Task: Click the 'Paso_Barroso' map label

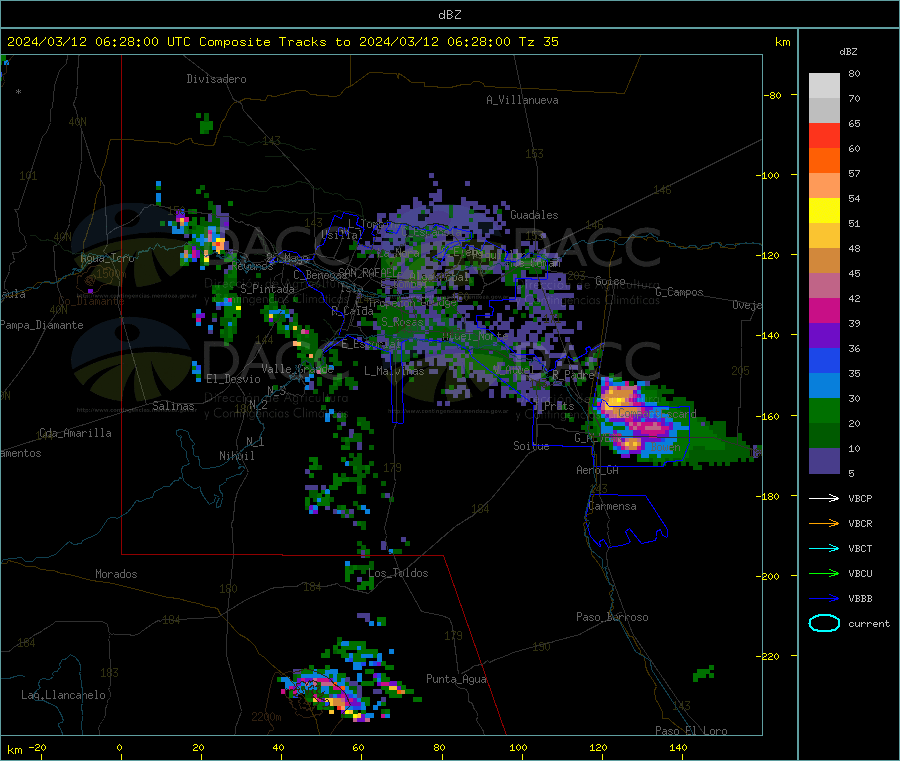Action: click(612, 617)
